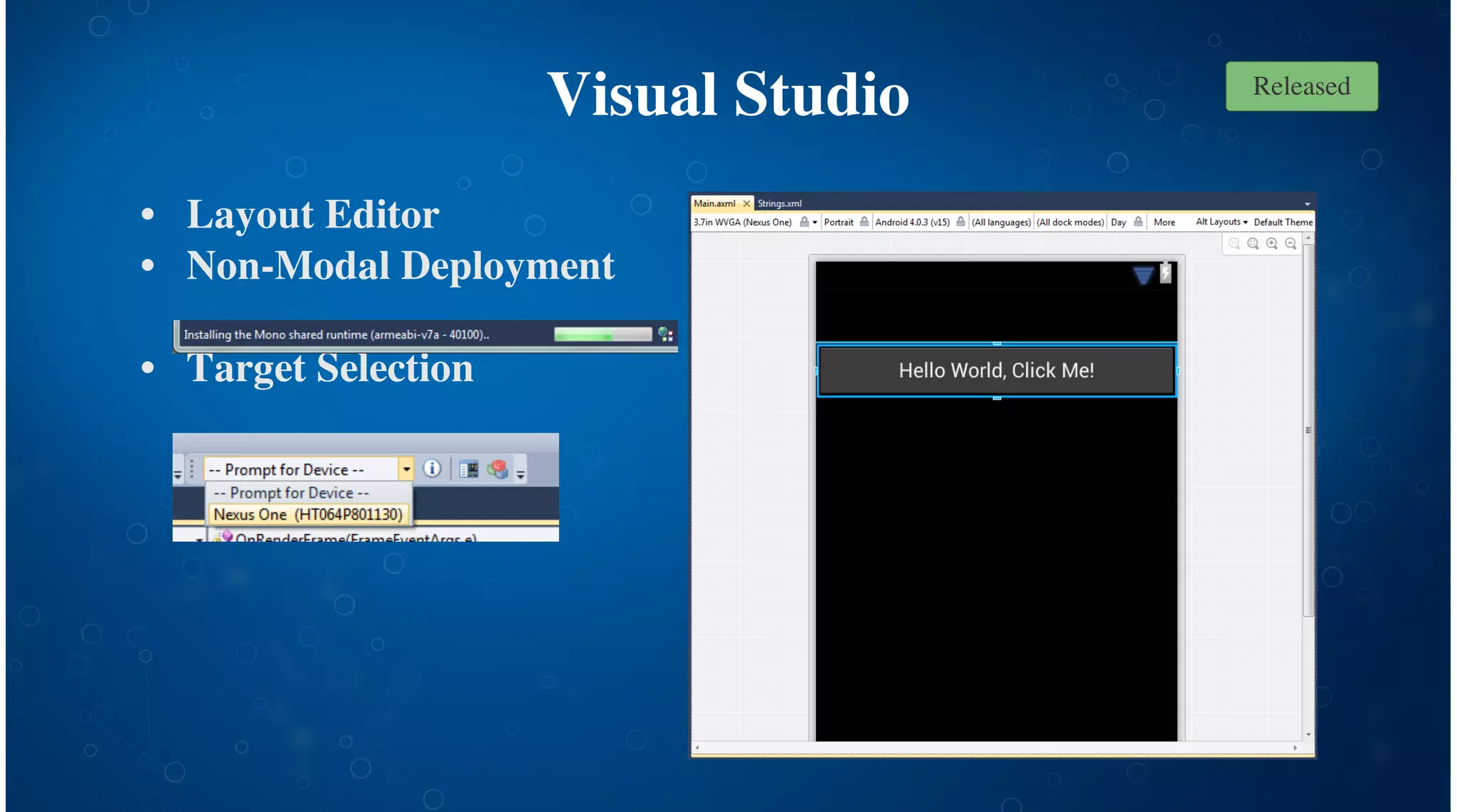Toggle lock next to Day
This screenshot has height=812, width=1457.
coord(1138,222)
